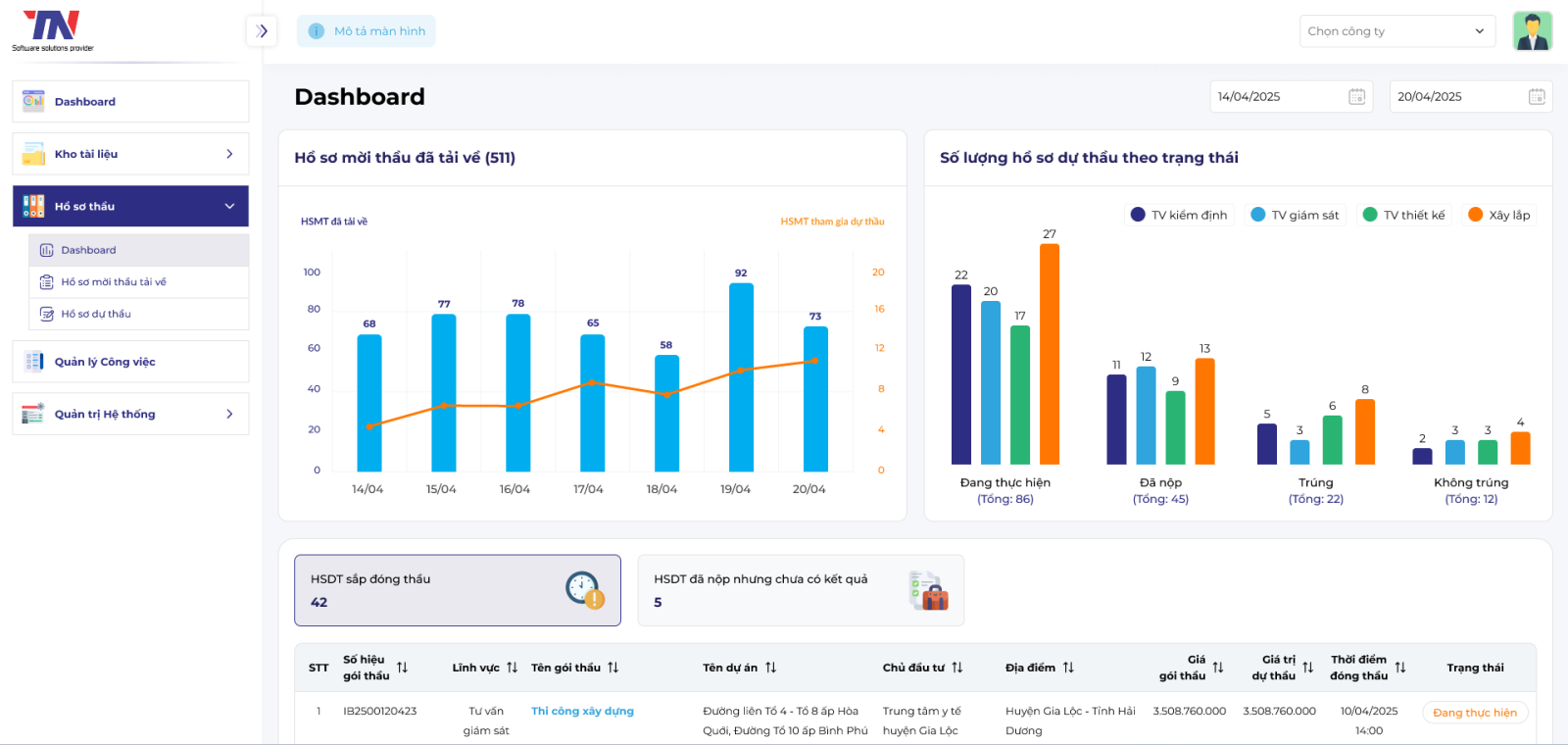This screenshot has height=745, width=1568.
Task: Click the sidebar collapse arrow icon
Action: tap(262, 31)
